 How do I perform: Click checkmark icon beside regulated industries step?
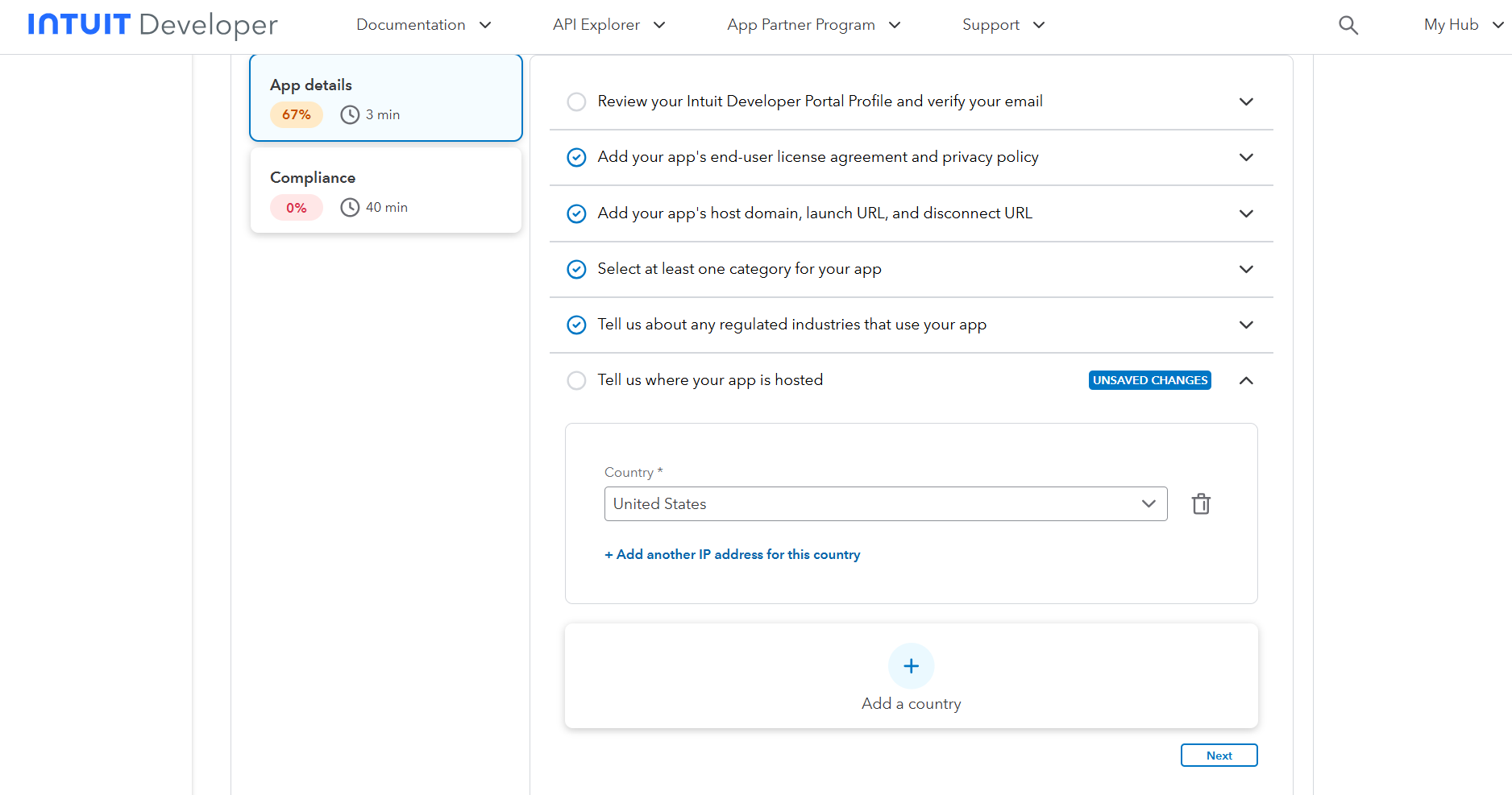click(576, 325)
